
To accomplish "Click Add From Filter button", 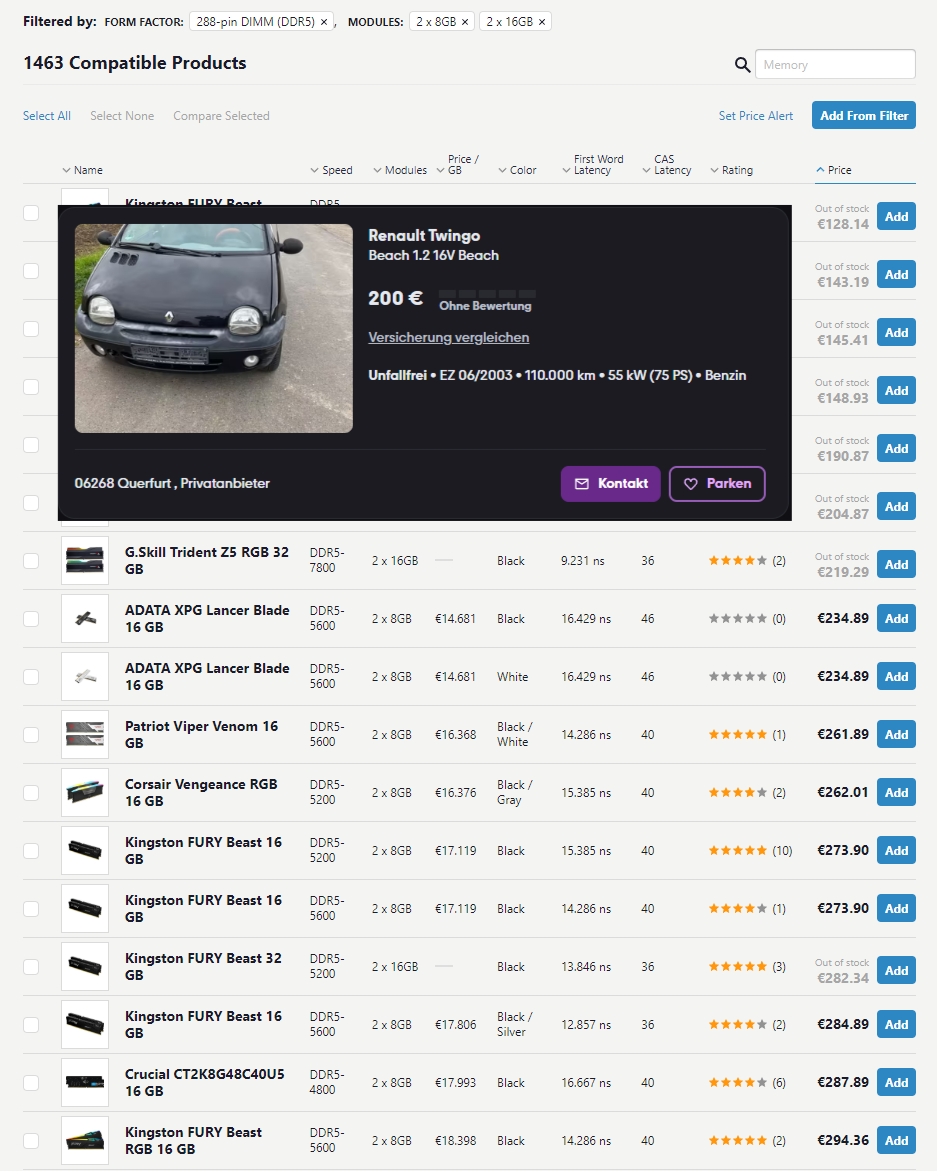I will pyautogui.click(x=864, y=116).
